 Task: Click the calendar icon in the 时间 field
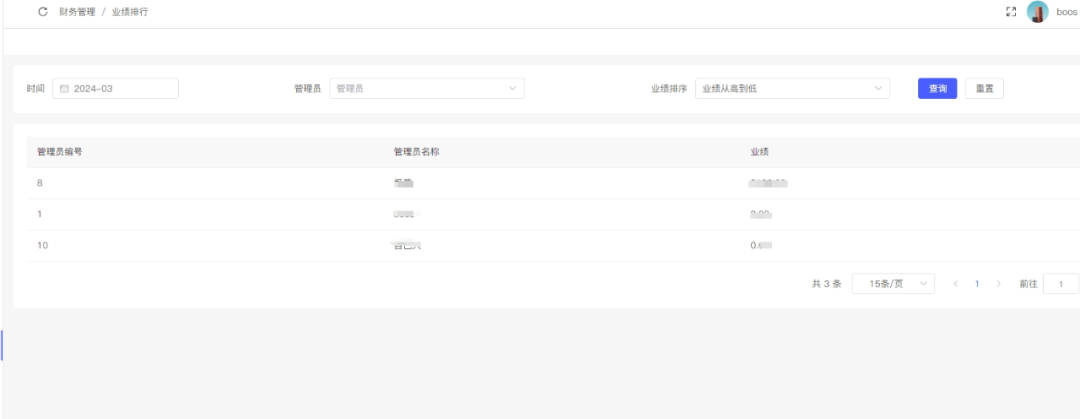pos(65,89)
